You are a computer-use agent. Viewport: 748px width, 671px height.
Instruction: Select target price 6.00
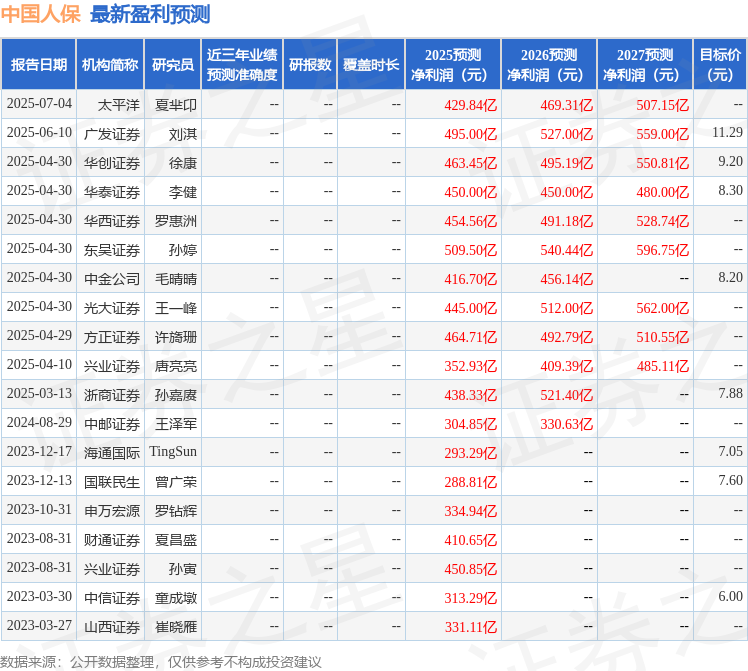coord(730,596)
